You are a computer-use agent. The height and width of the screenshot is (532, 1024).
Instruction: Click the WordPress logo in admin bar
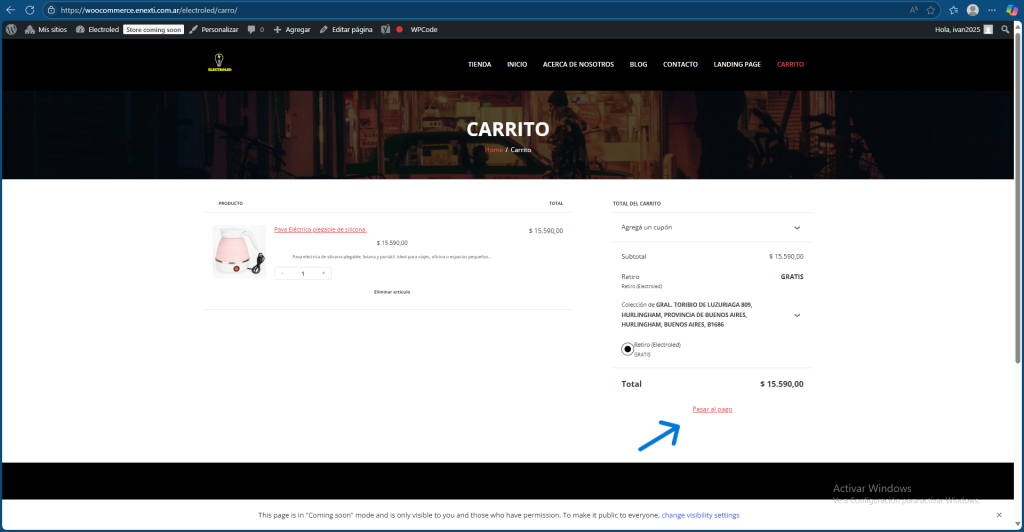point(11,30)
